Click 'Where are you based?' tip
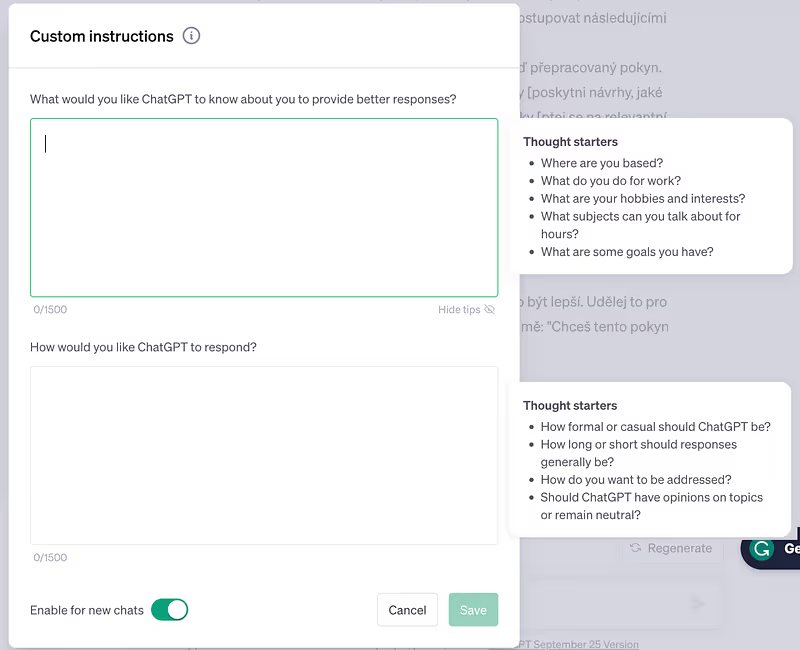The height and width of the screenshot is (650, 800). [602, 163]
